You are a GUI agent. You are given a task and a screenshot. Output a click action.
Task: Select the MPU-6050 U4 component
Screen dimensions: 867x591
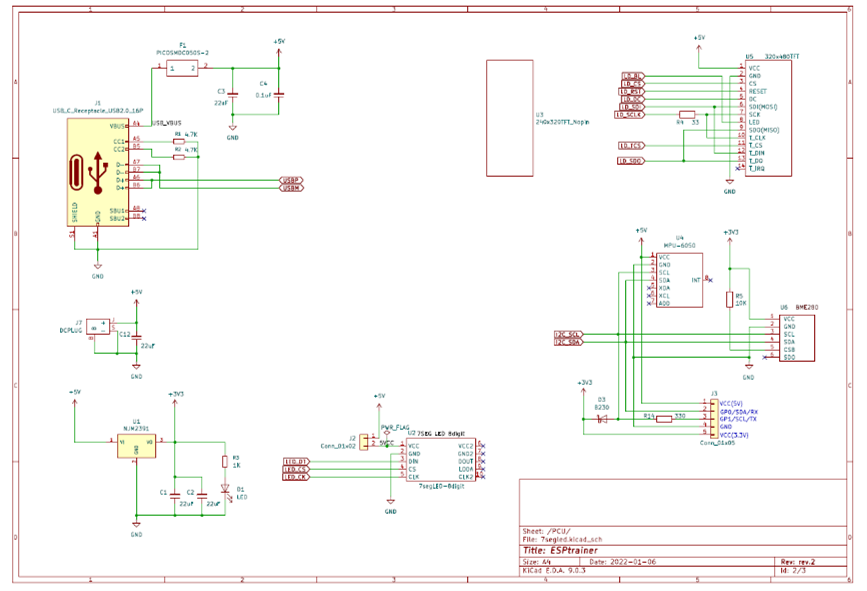(679, 279)
